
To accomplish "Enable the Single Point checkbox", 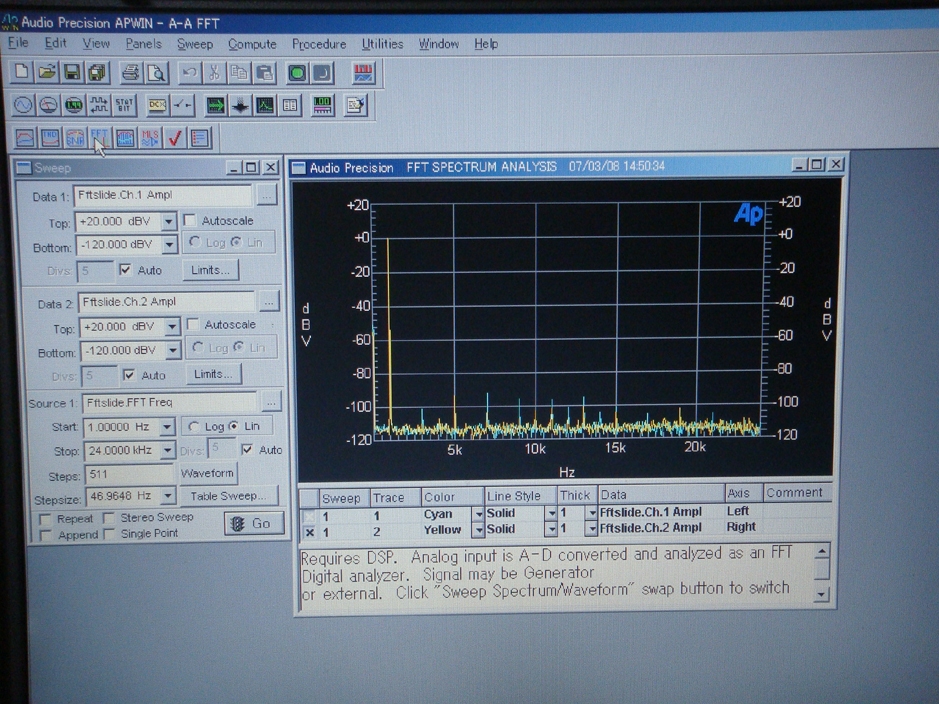I will tap(109, 533).
